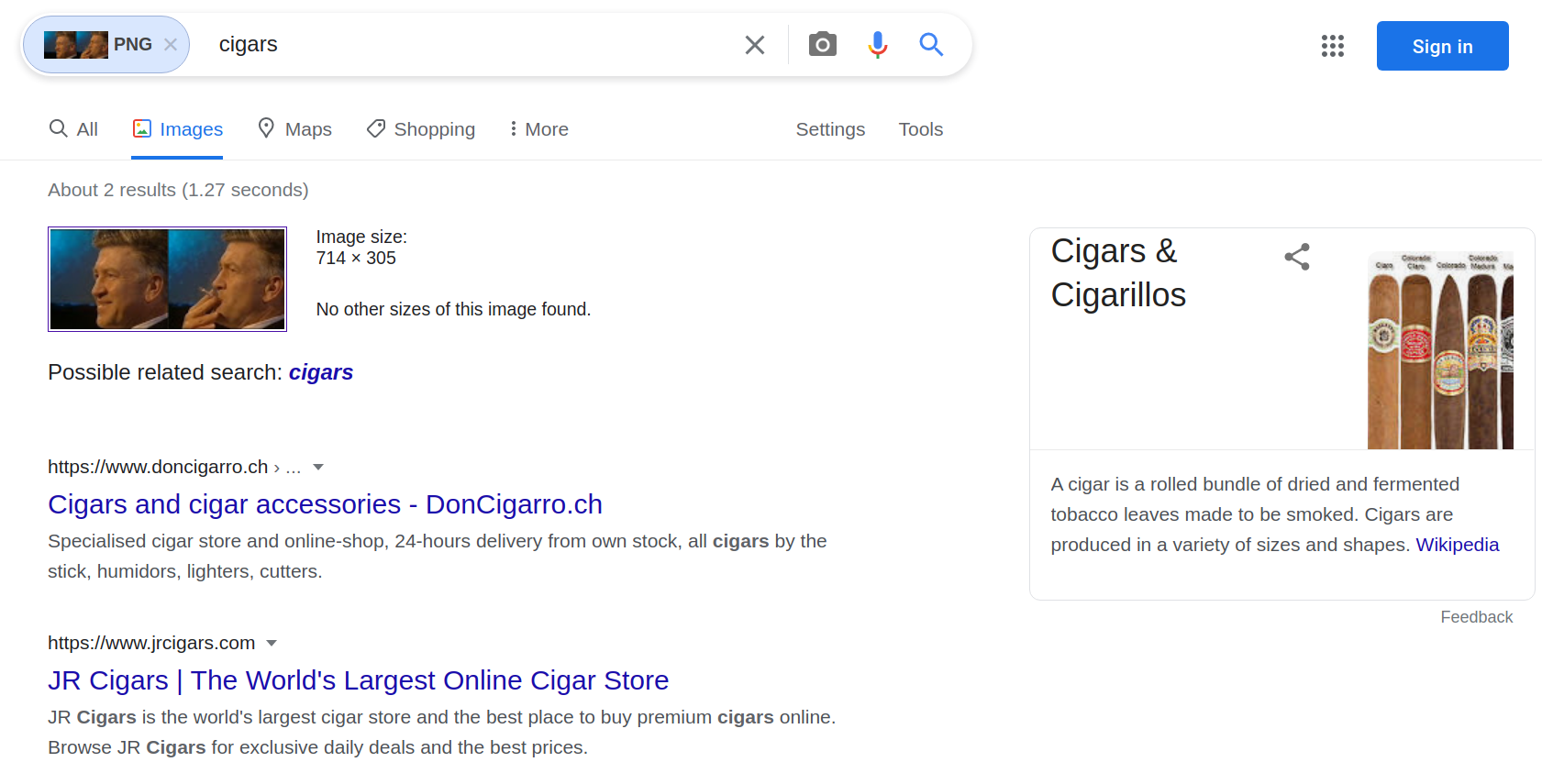Switch to the All results tab
The width and height of the screenshot is (1542, 784).
click(x=73, y=129)
